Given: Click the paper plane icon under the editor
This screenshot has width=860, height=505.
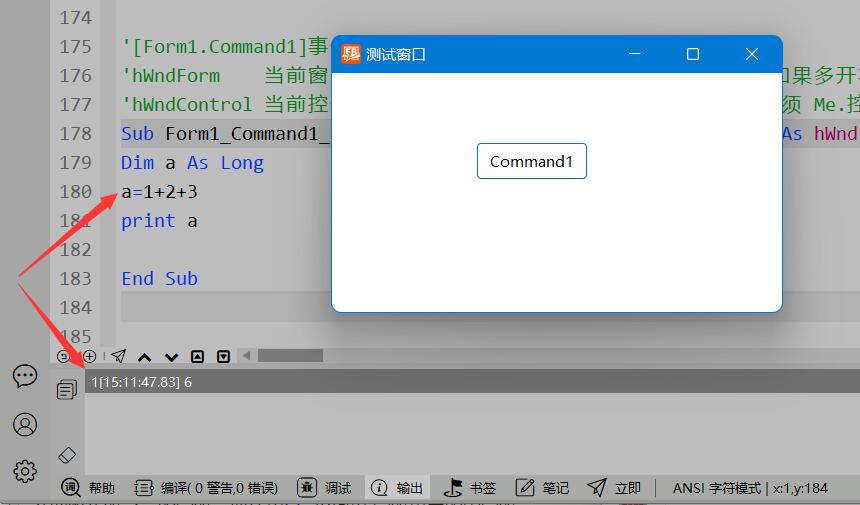Looking at the screenshot, I should coord(118,356).
